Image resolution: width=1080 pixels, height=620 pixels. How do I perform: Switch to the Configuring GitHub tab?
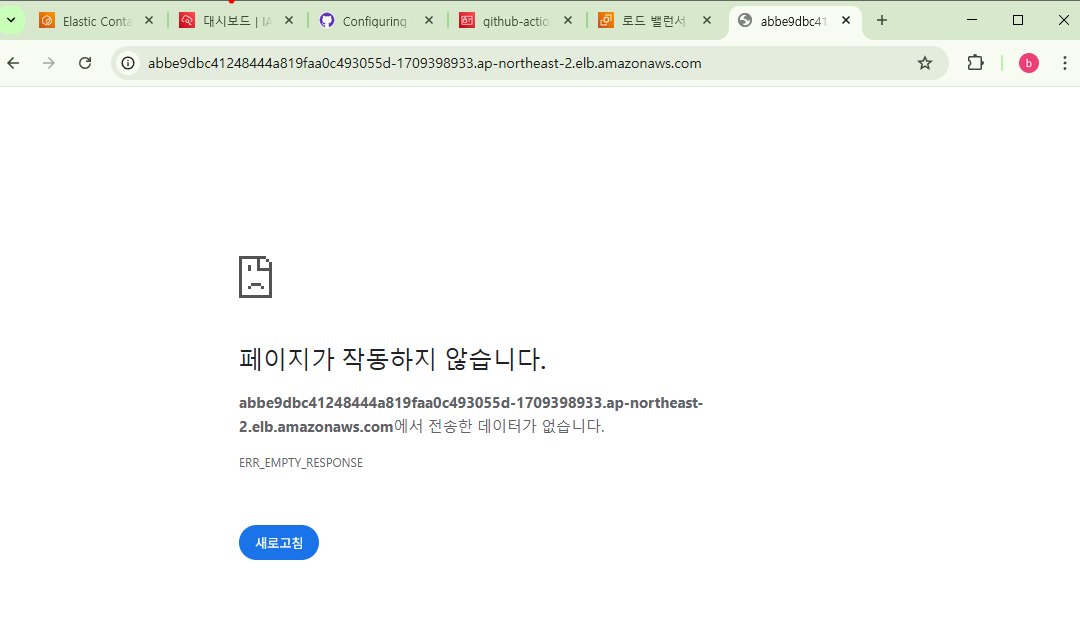[375, 21]
